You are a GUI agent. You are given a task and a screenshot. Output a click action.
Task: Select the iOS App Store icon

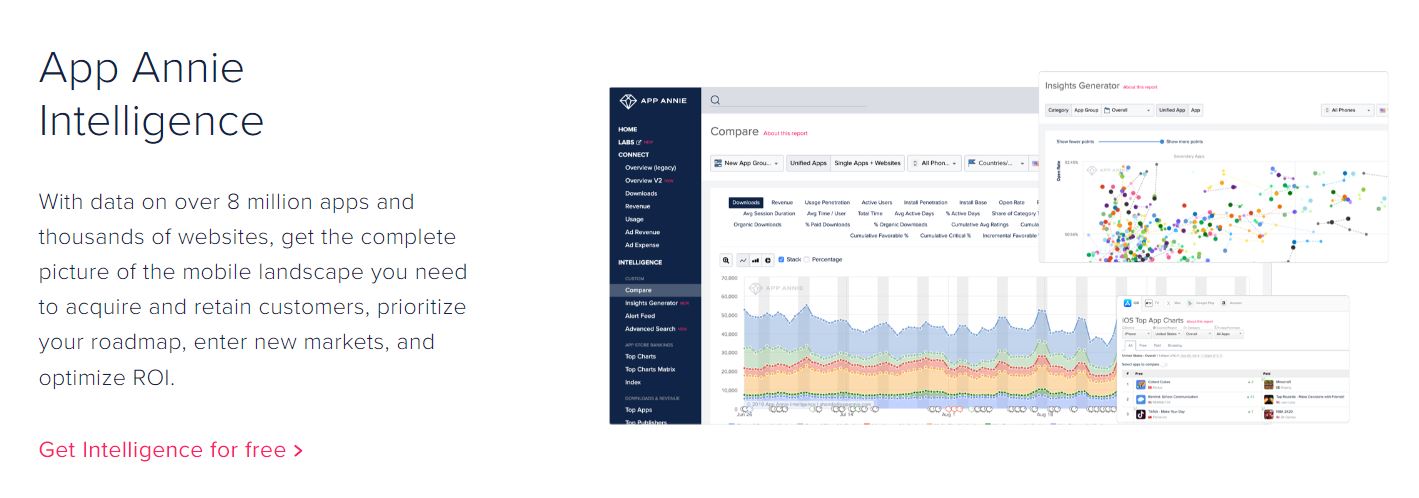tap(1128, 303)
